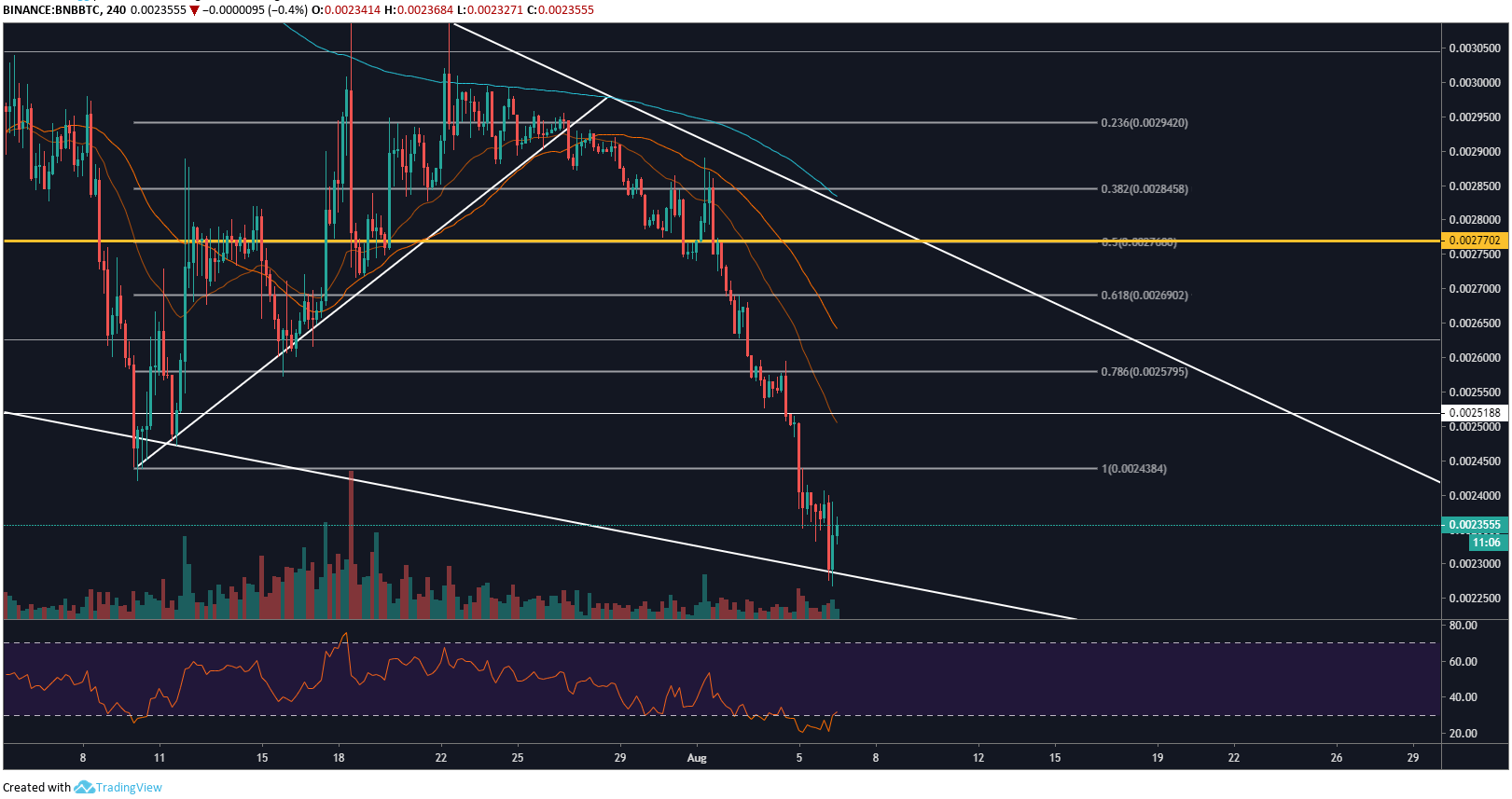Click the C:0.0023555 close value

pyautogui.click(x=560, y=9)
